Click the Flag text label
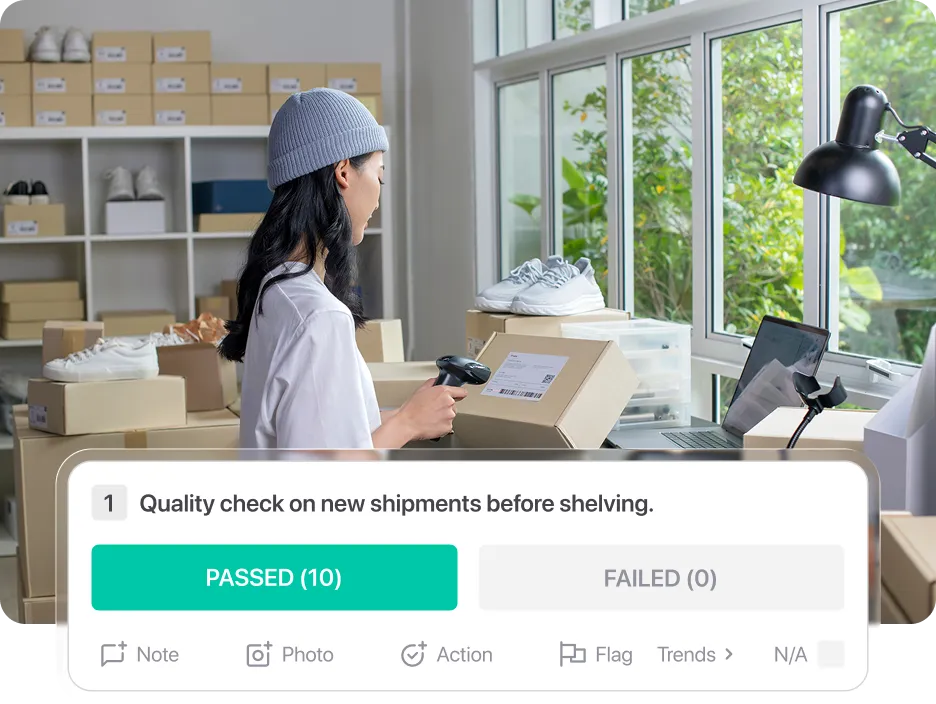The width and height of the screenshot is (936, 704). tap(614, 654)
